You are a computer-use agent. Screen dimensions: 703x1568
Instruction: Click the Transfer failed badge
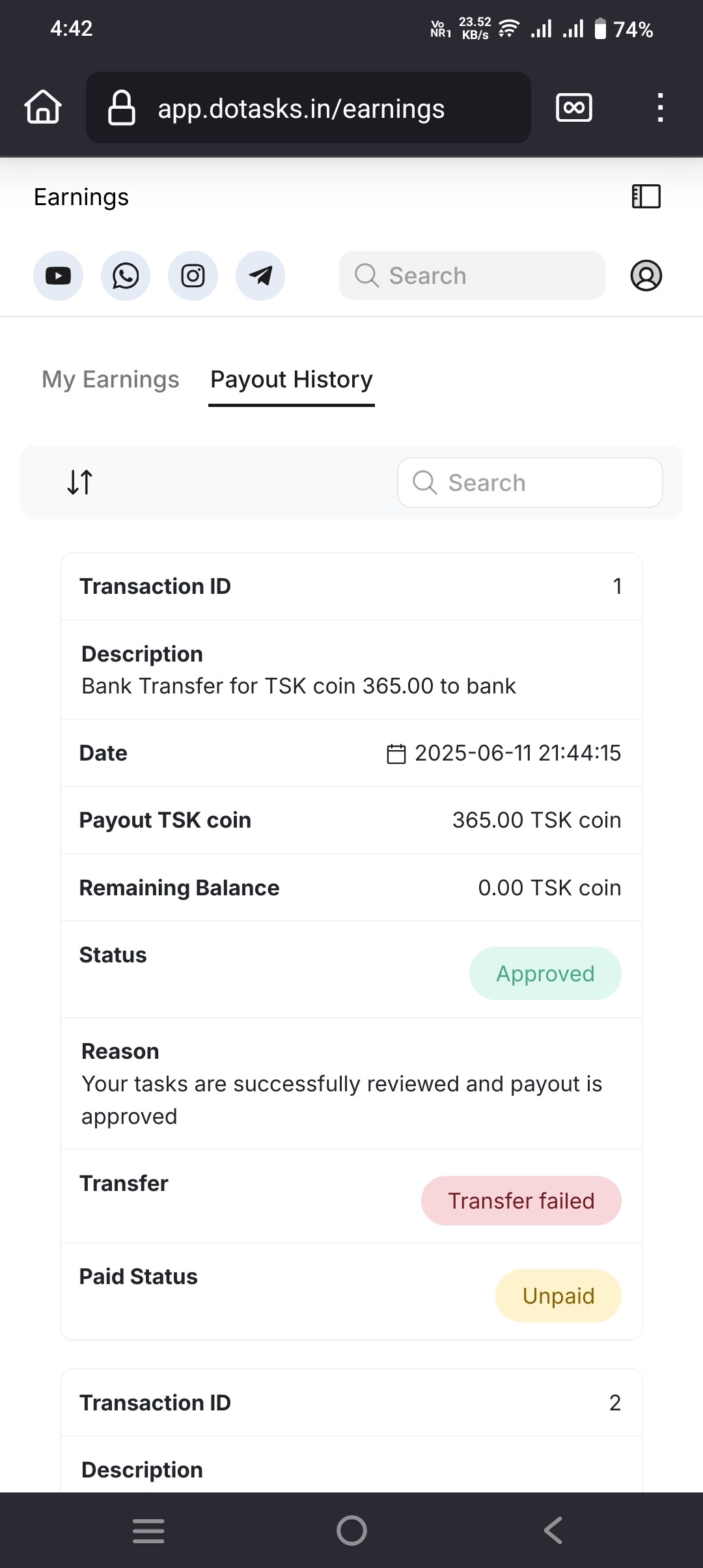pos(521,1201)
